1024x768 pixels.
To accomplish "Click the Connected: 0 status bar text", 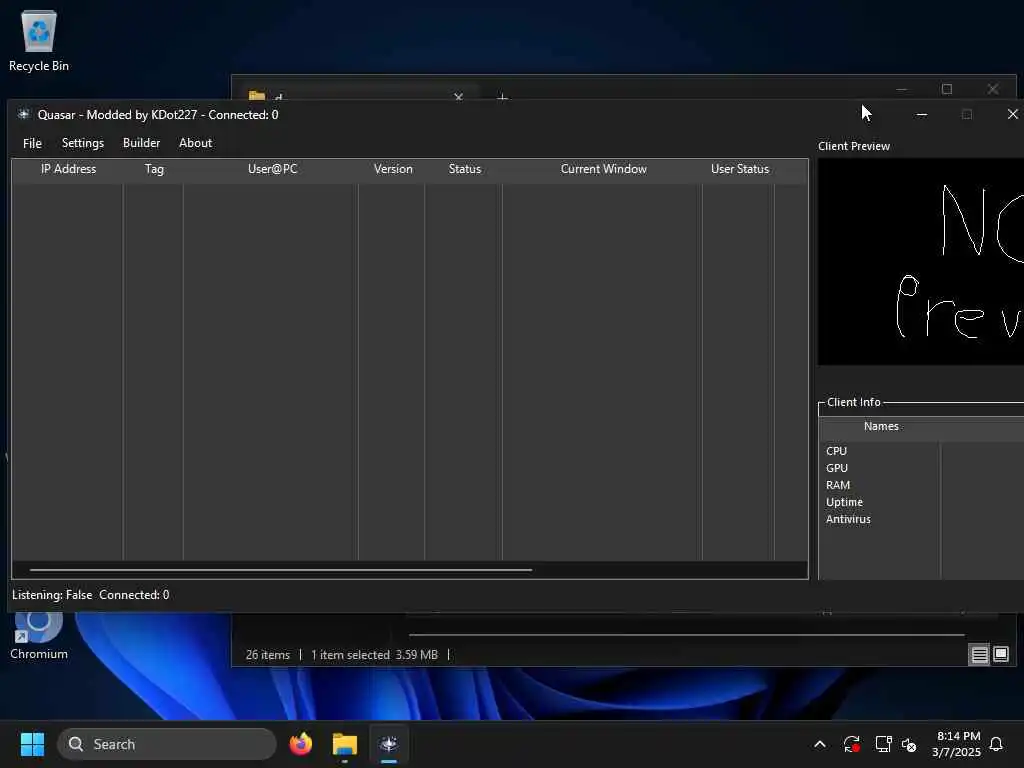I will click(x=134, y=595).
